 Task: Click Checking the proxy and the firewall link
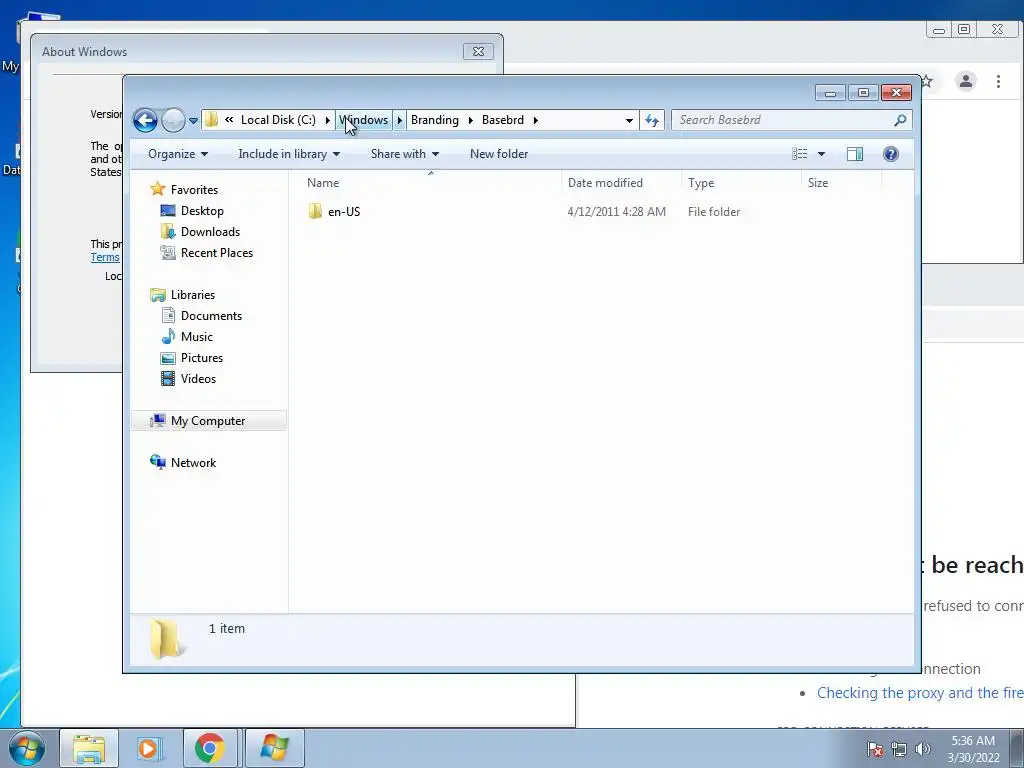pyautogui.click(x=920, y=693)
